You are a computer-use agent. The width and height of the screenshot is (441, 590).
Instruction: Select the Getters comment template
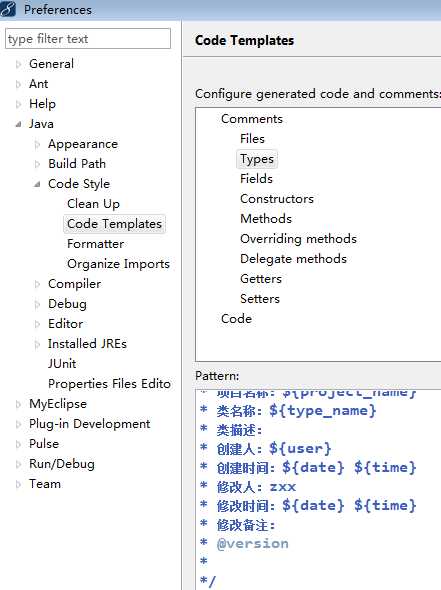[x=261, y=279]
